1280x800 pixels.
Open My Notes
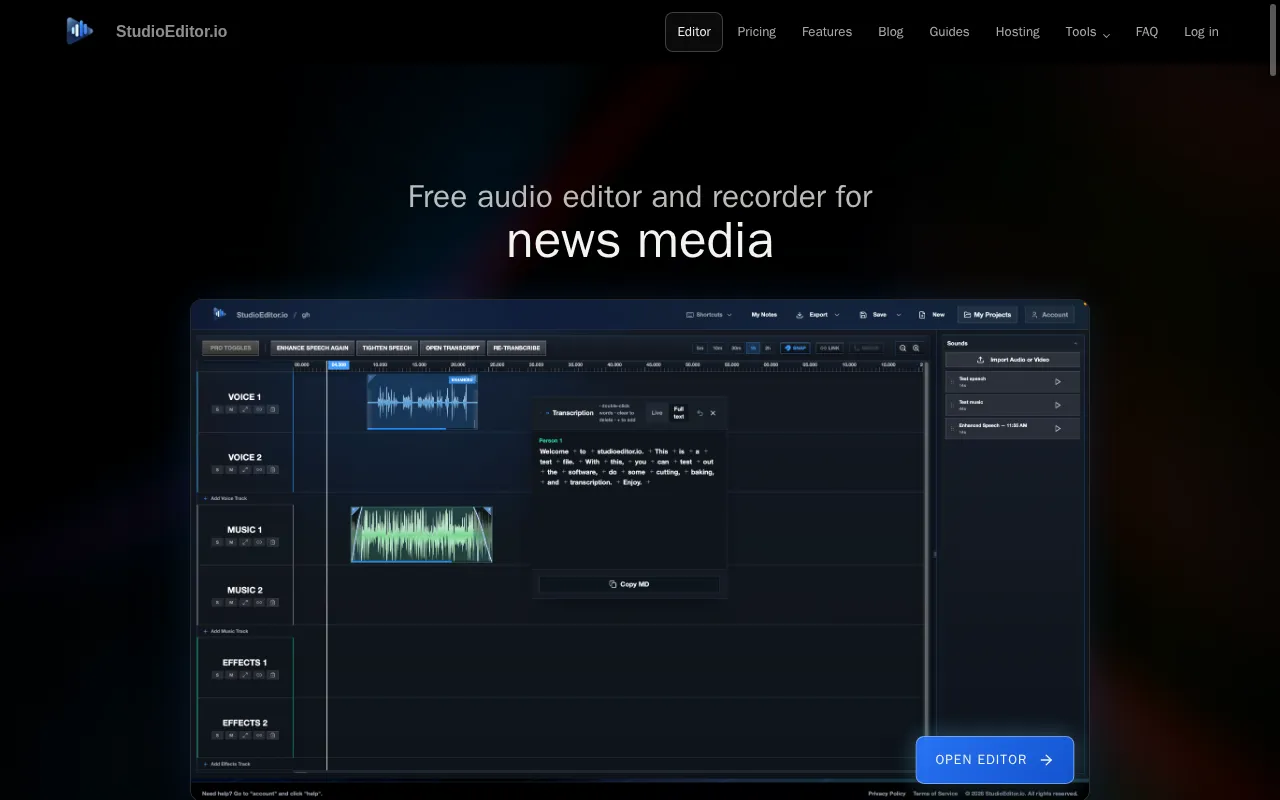click(764, 314)
